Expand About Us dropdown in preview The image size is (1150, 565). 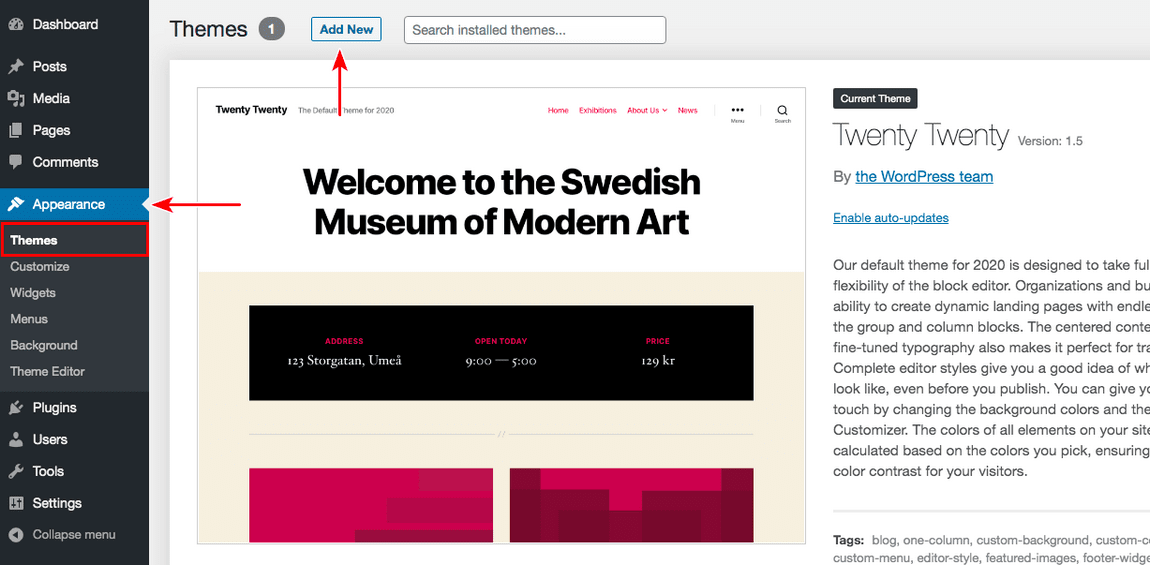[x=647, y=110]
